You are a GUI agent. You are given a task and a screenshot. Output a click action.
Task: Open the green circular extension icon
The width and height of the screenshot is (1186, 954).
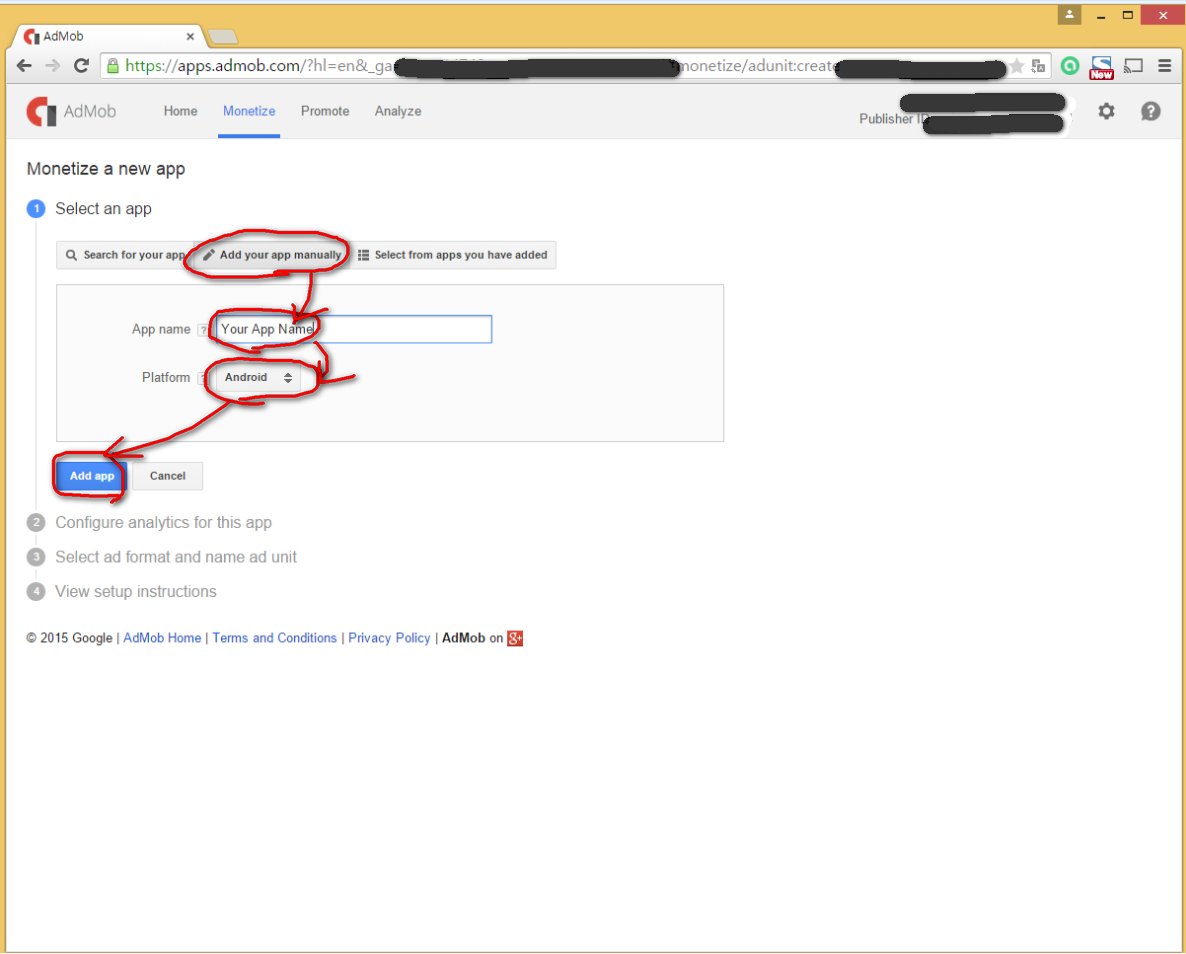[x=1070, y=66]
